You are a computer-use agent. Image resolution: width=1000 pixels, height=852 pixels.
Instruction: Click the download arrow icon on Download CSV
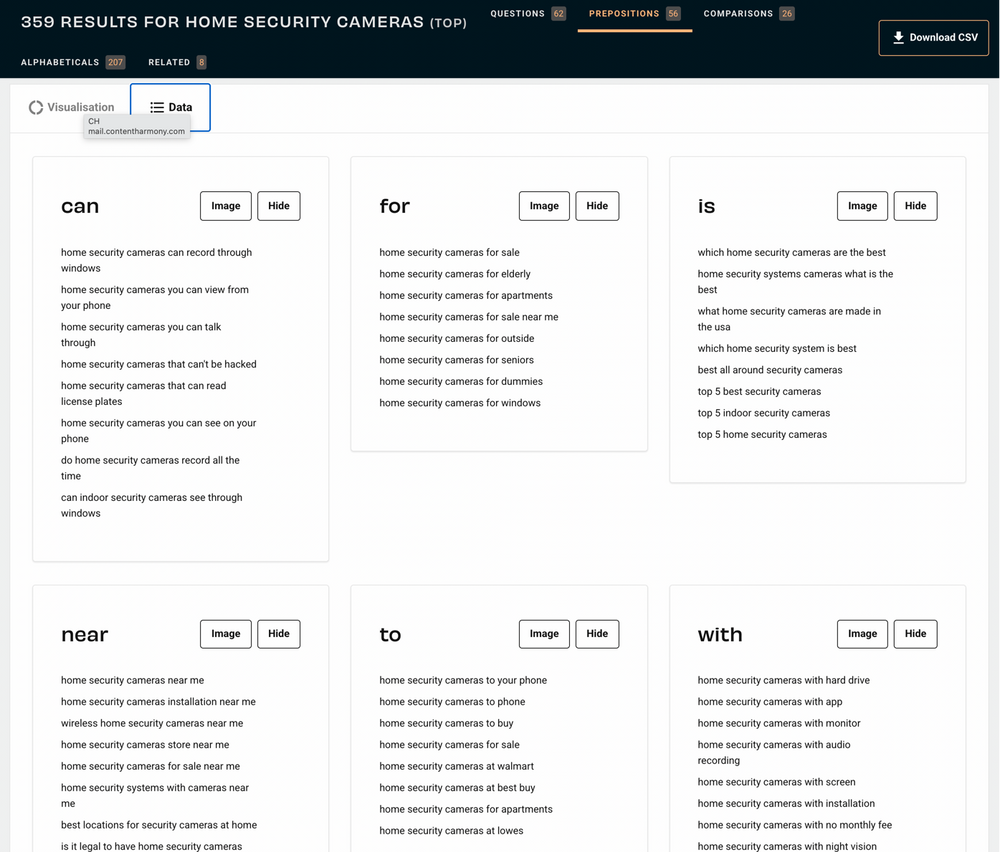click(x=897, y=37)
